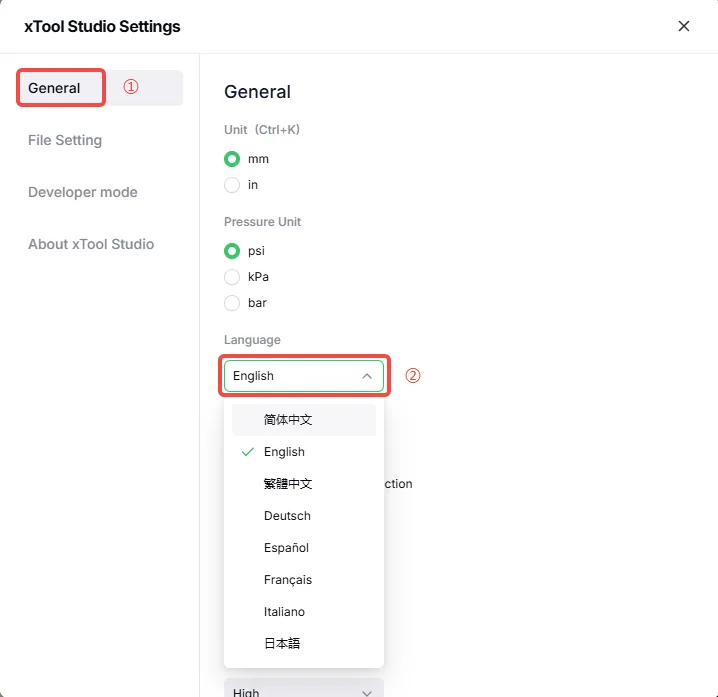Select 繁體中文 from language list
Viewport: 718px width, 697px height.
point(304,484)
